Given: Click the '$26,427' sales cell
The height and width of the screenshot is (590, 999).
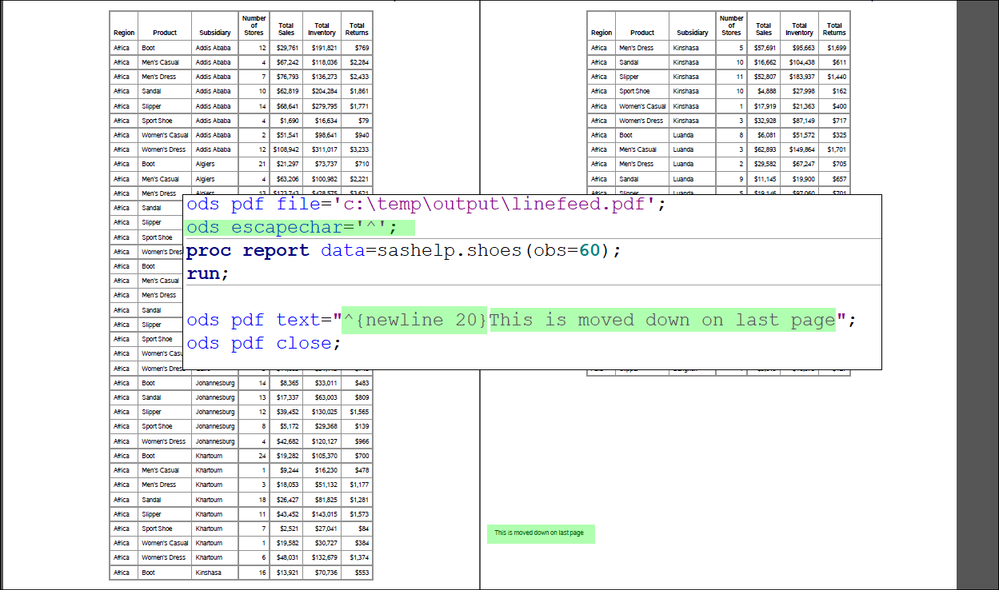Looking at the screenshot, I should pos(287,500).
